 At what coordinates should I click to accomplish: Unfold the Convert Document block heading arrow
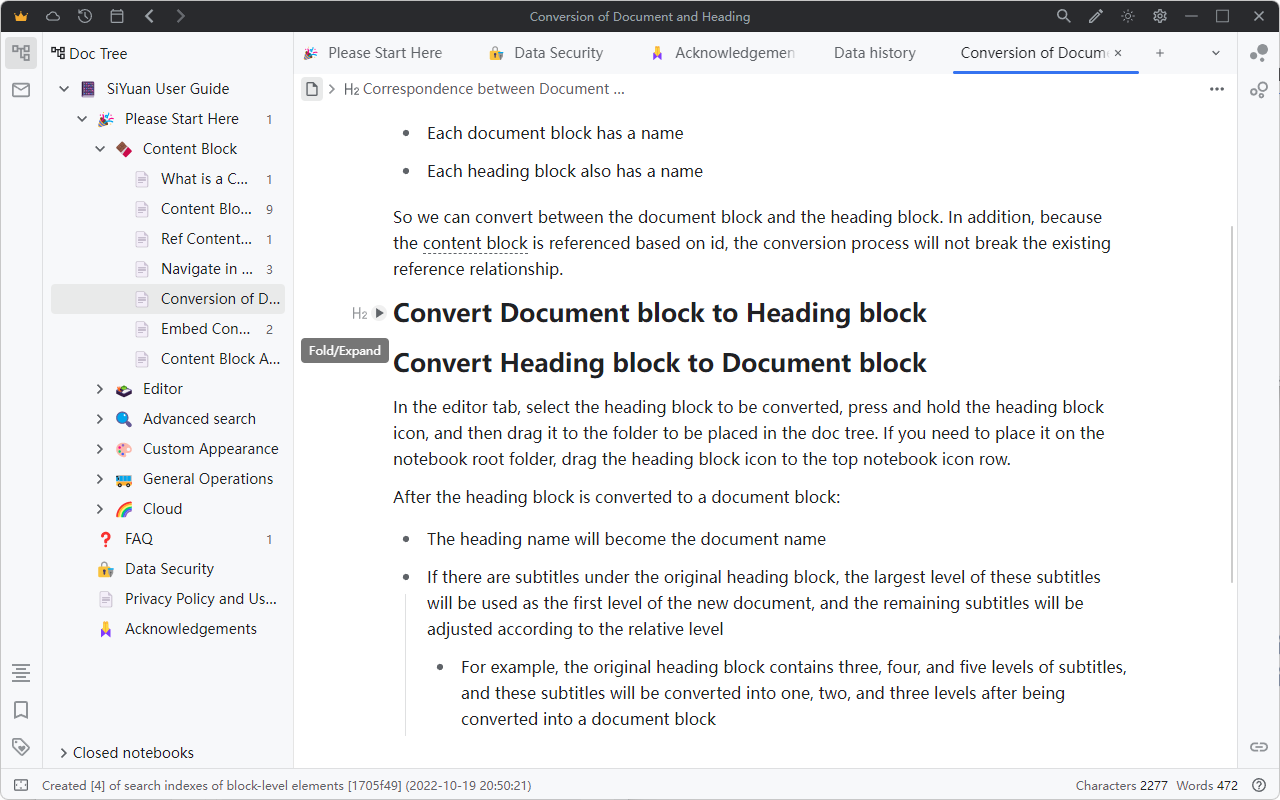(380, 313)
